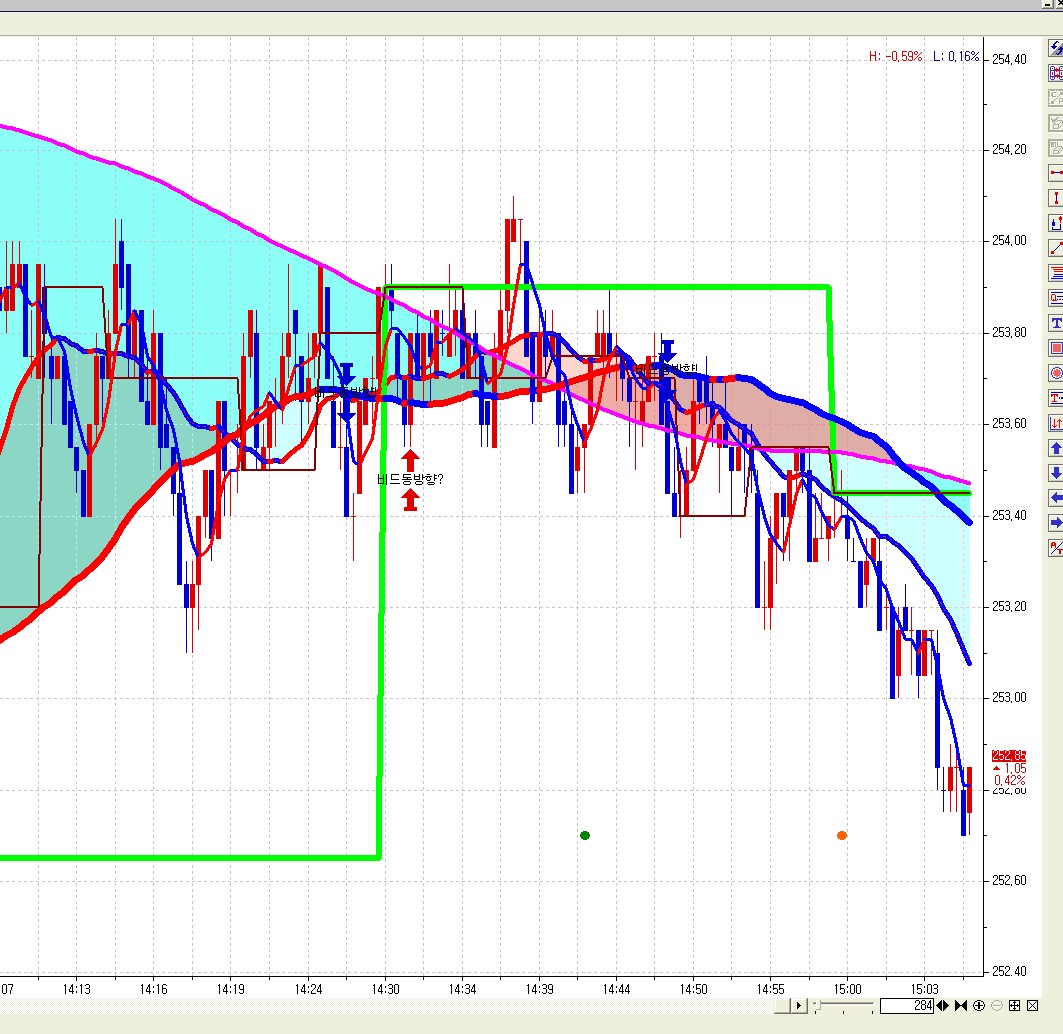Image resolution: width=1063 pixels, height=1034 pixels.
Task: Click the grayed third icon in right toolbar
Action: (1056, 98)
